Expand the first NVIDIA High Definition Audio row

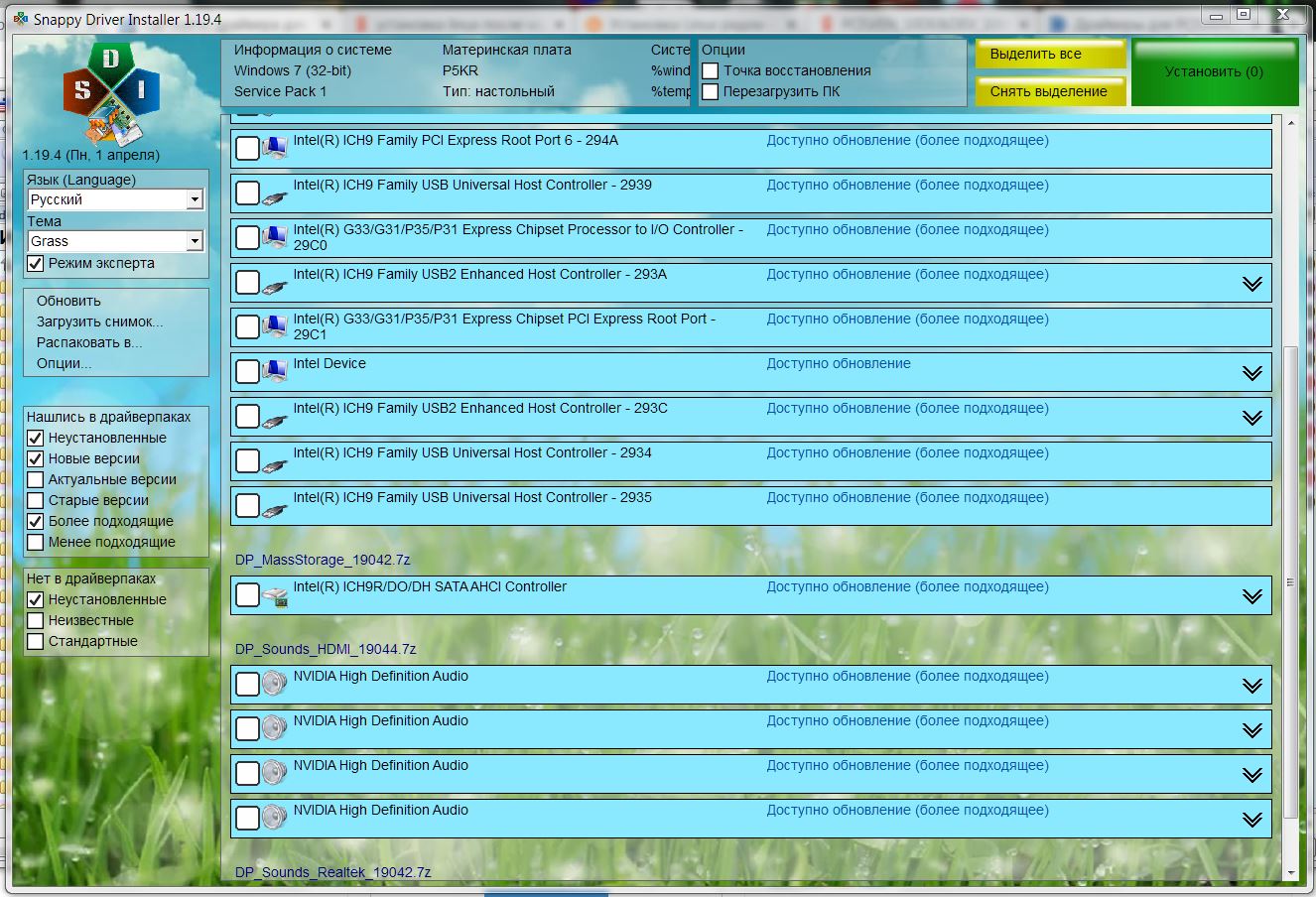coord(1252,686)
